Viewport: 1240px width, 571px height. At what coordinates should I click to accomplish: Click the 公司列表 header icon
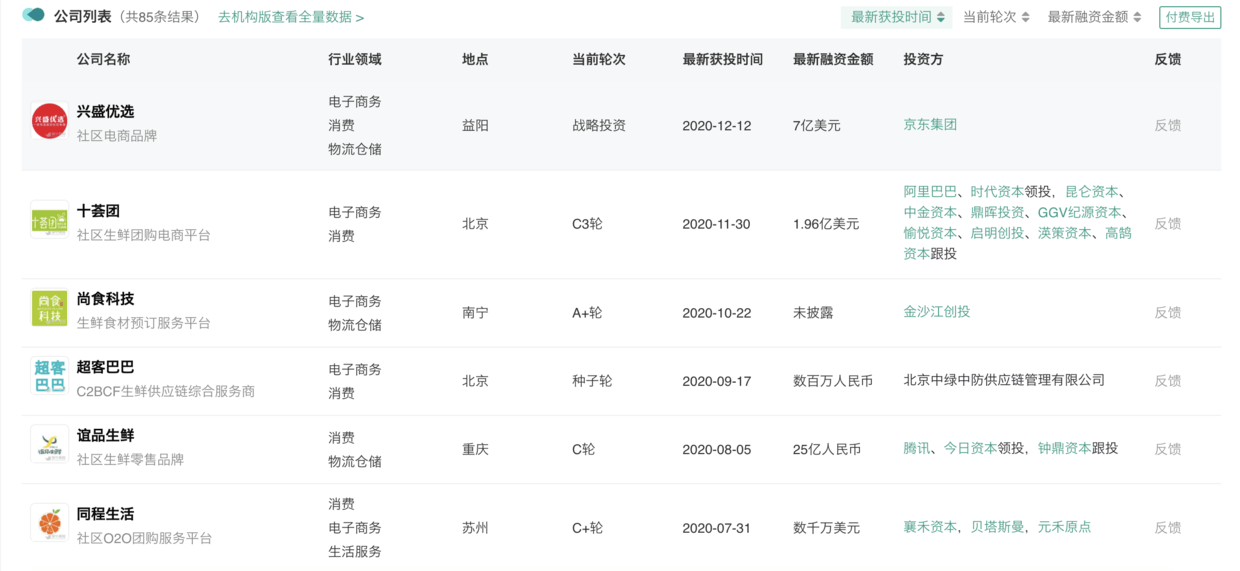pyautogui.click(x=33, y=15)
